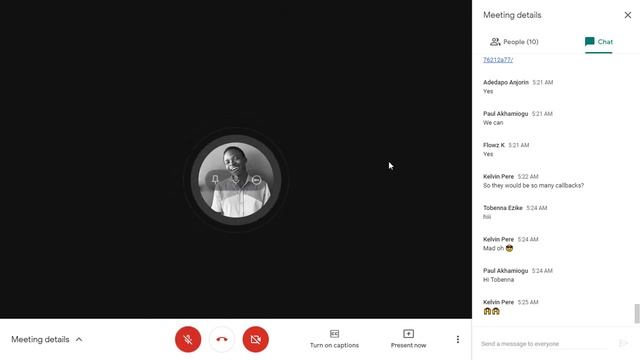640x360 pixels.
Task: Open the three-dot more options menu
Action: (458, 339)
